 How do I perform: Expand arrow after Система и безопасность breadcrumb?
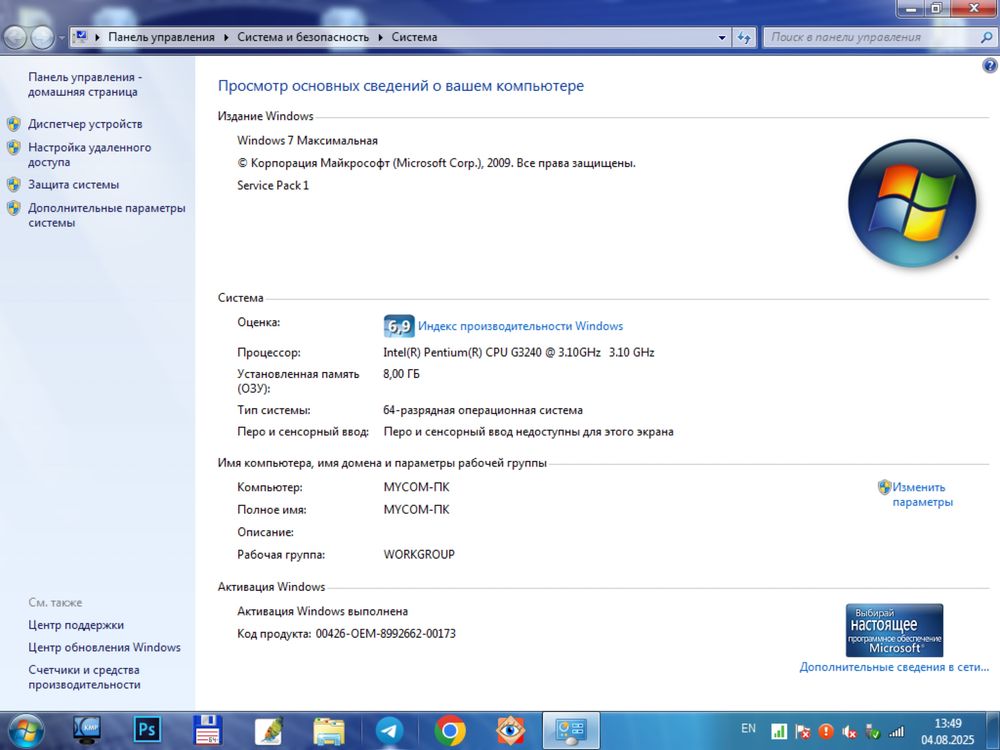pos(381,38)
